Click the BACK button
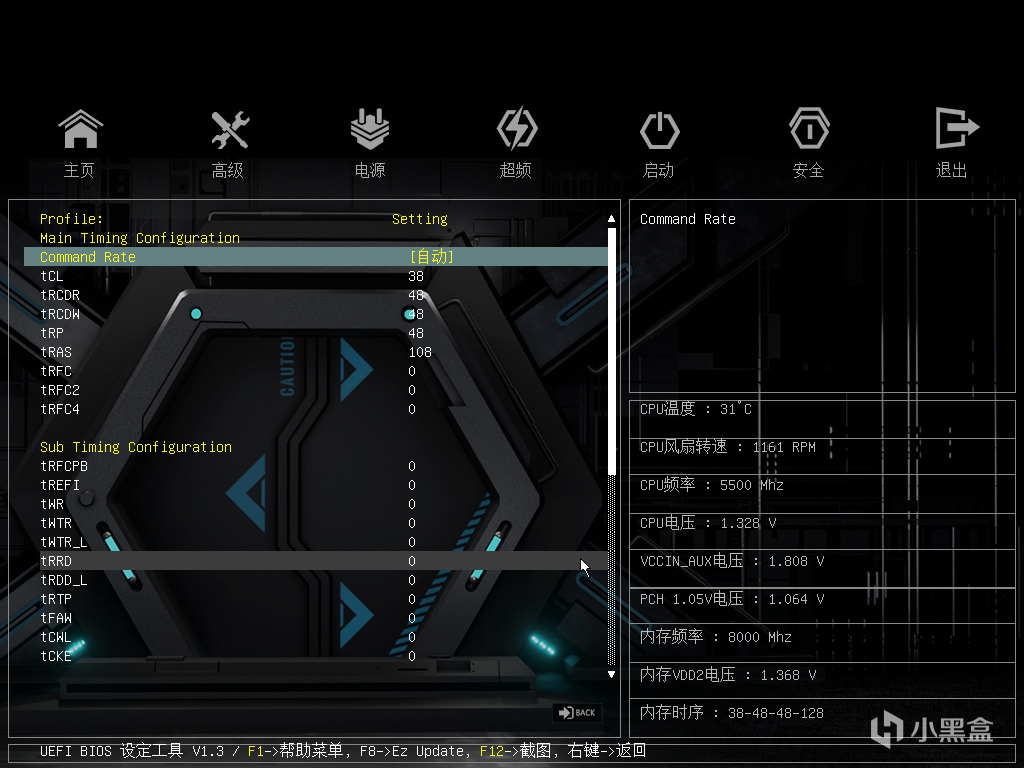The image size is (1024, 768). coord(577,712)
